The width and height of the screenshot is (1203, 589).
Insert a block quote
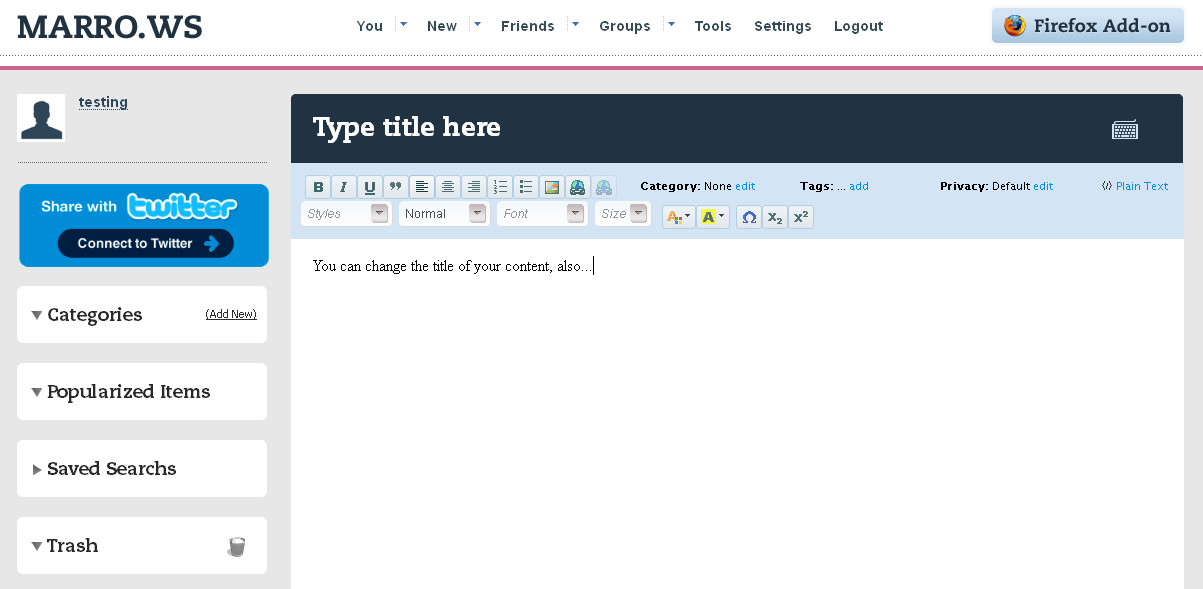point(396,187)
